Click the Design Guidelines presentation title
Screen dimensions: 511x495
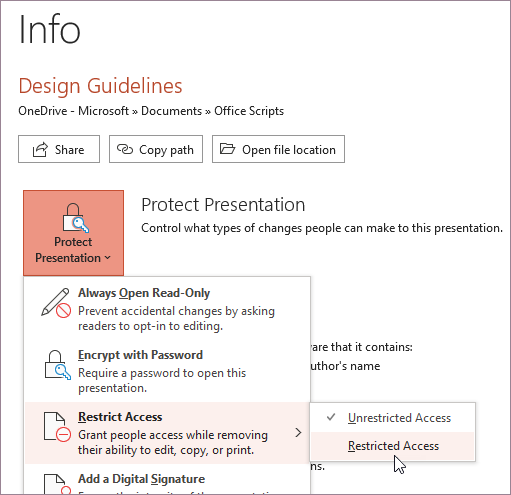click(100, 86)
